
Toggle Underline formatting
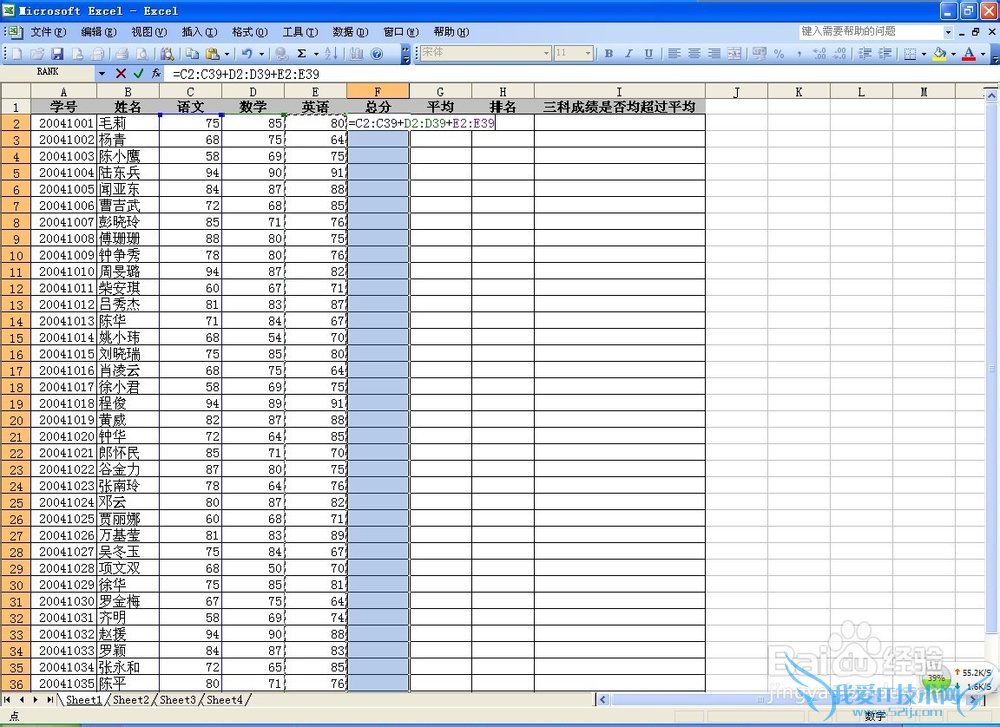coord(649,54)
